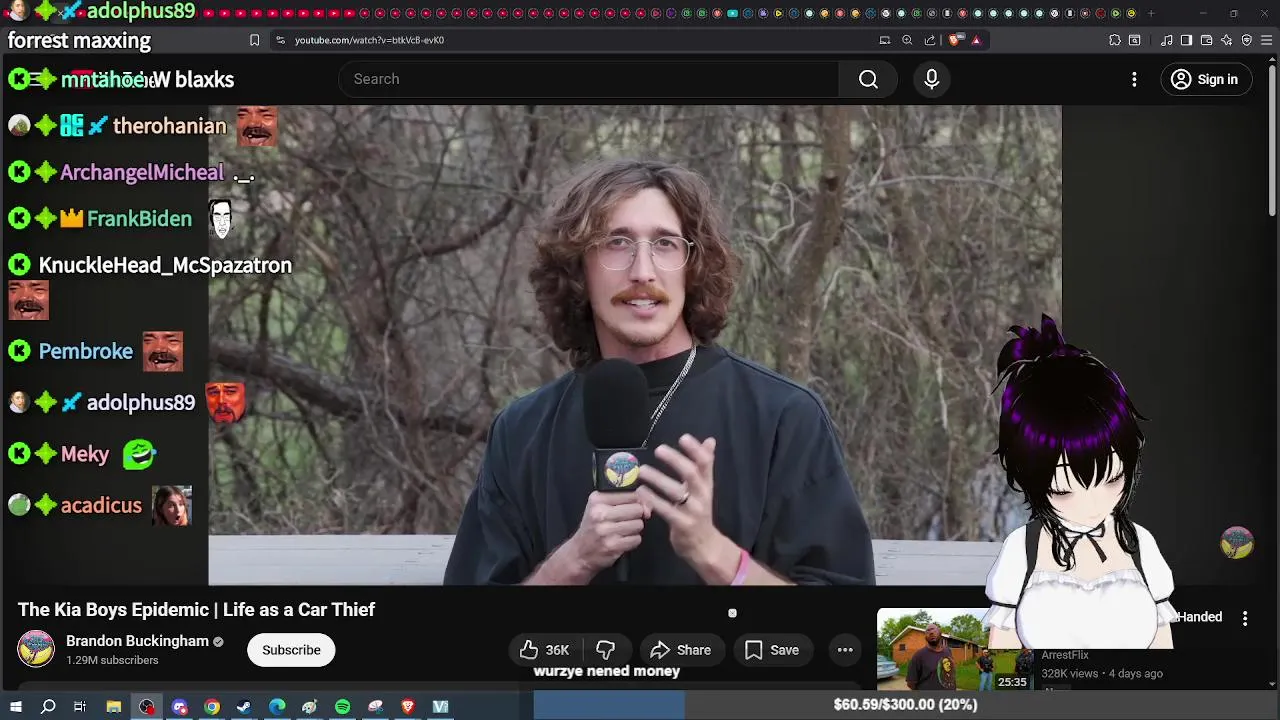Click chat user therohanian
1280x720 pixels.
170,126
